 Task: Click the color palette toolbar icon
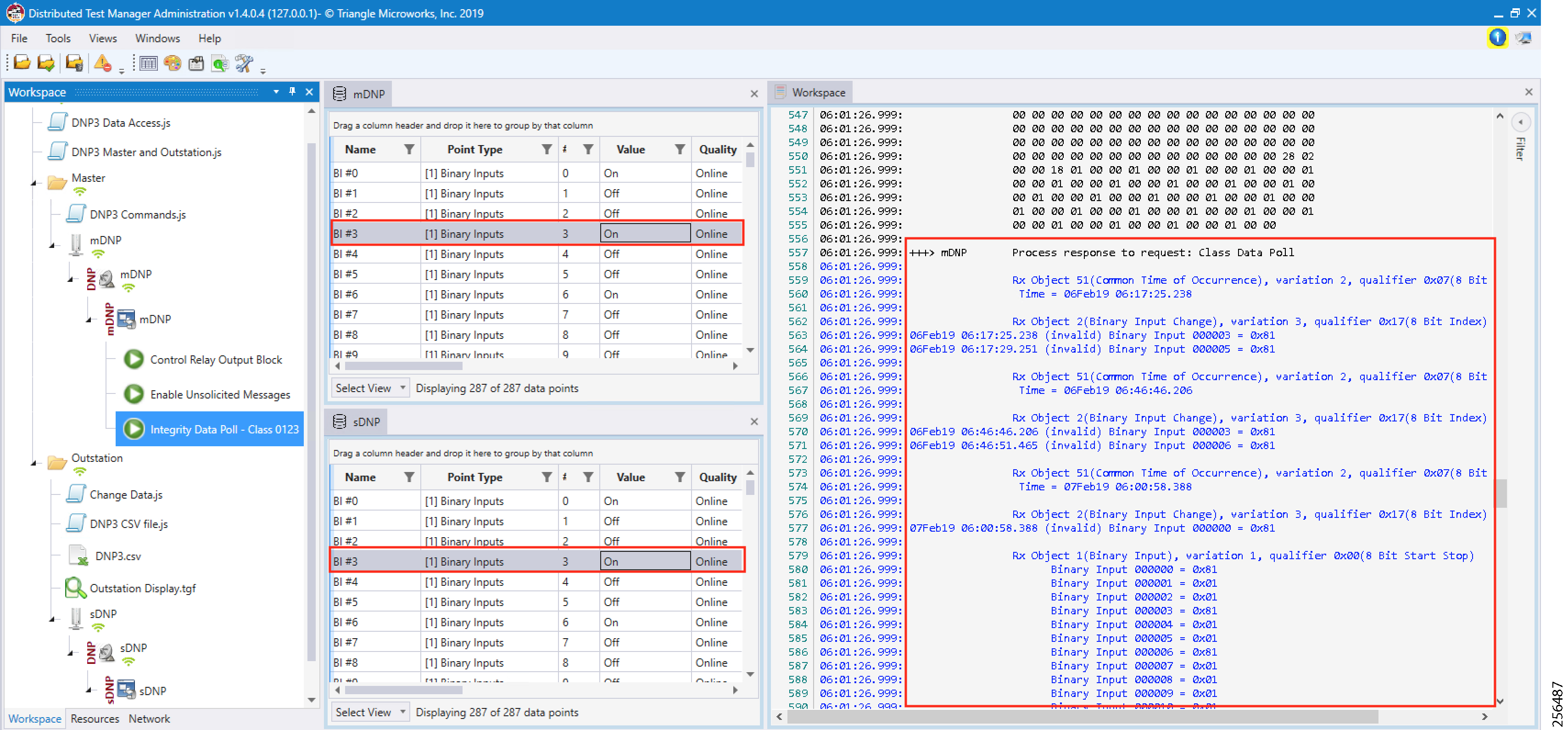(172, 63)
